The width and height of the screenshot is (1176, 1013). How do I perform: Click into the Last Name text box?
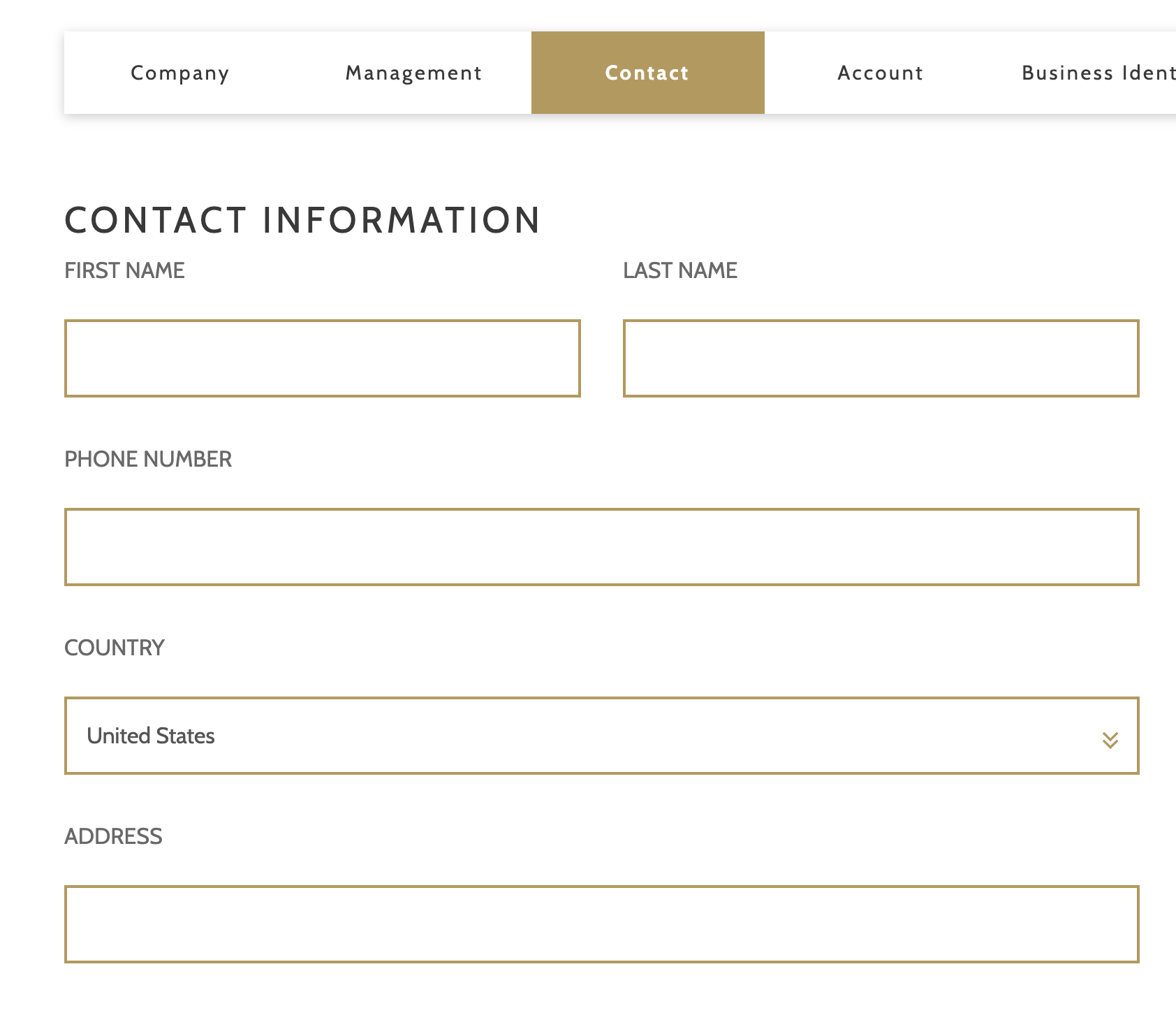tap(881, 358)
